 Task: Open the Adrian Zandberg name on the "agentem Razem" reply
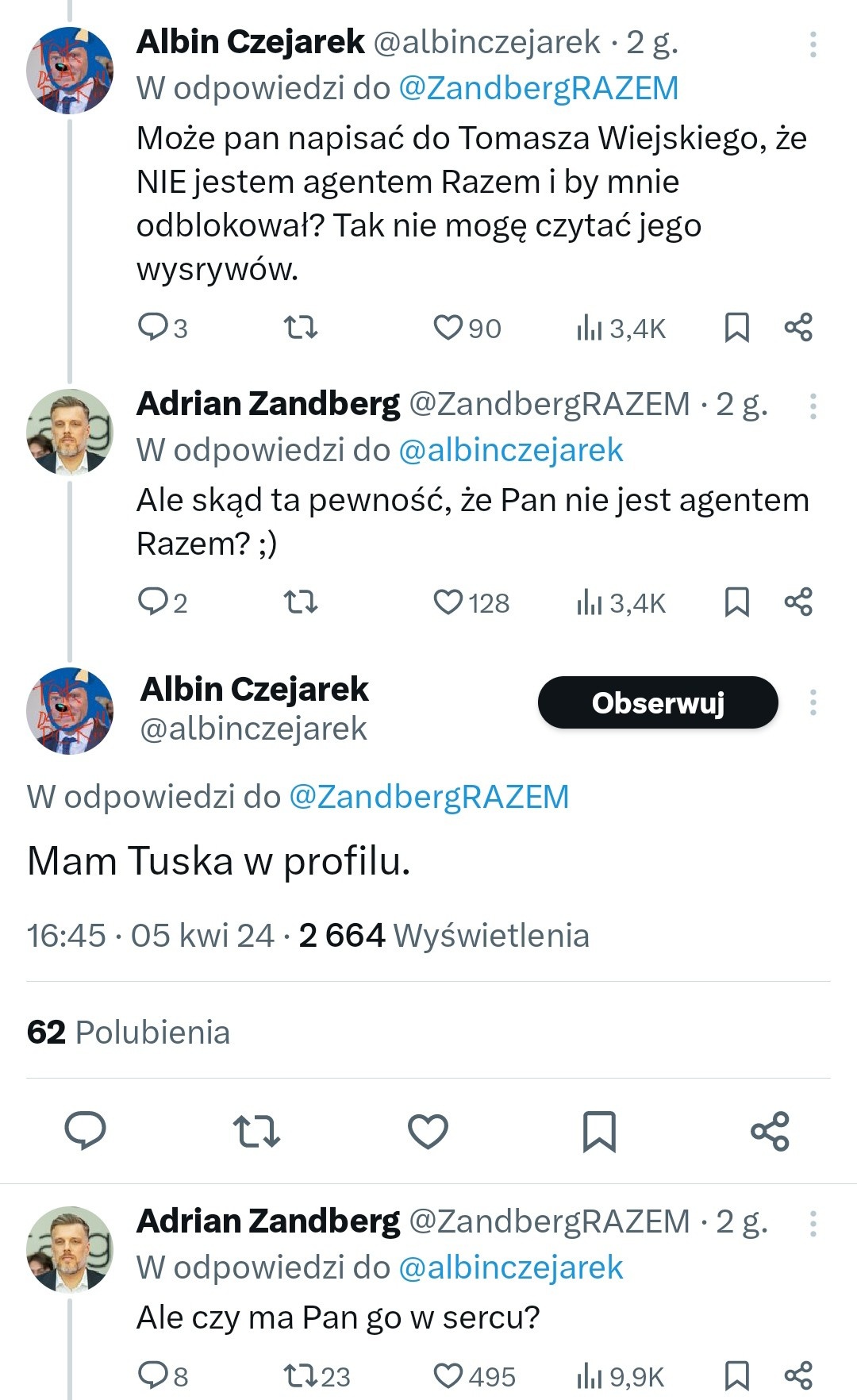coord(268,404)
